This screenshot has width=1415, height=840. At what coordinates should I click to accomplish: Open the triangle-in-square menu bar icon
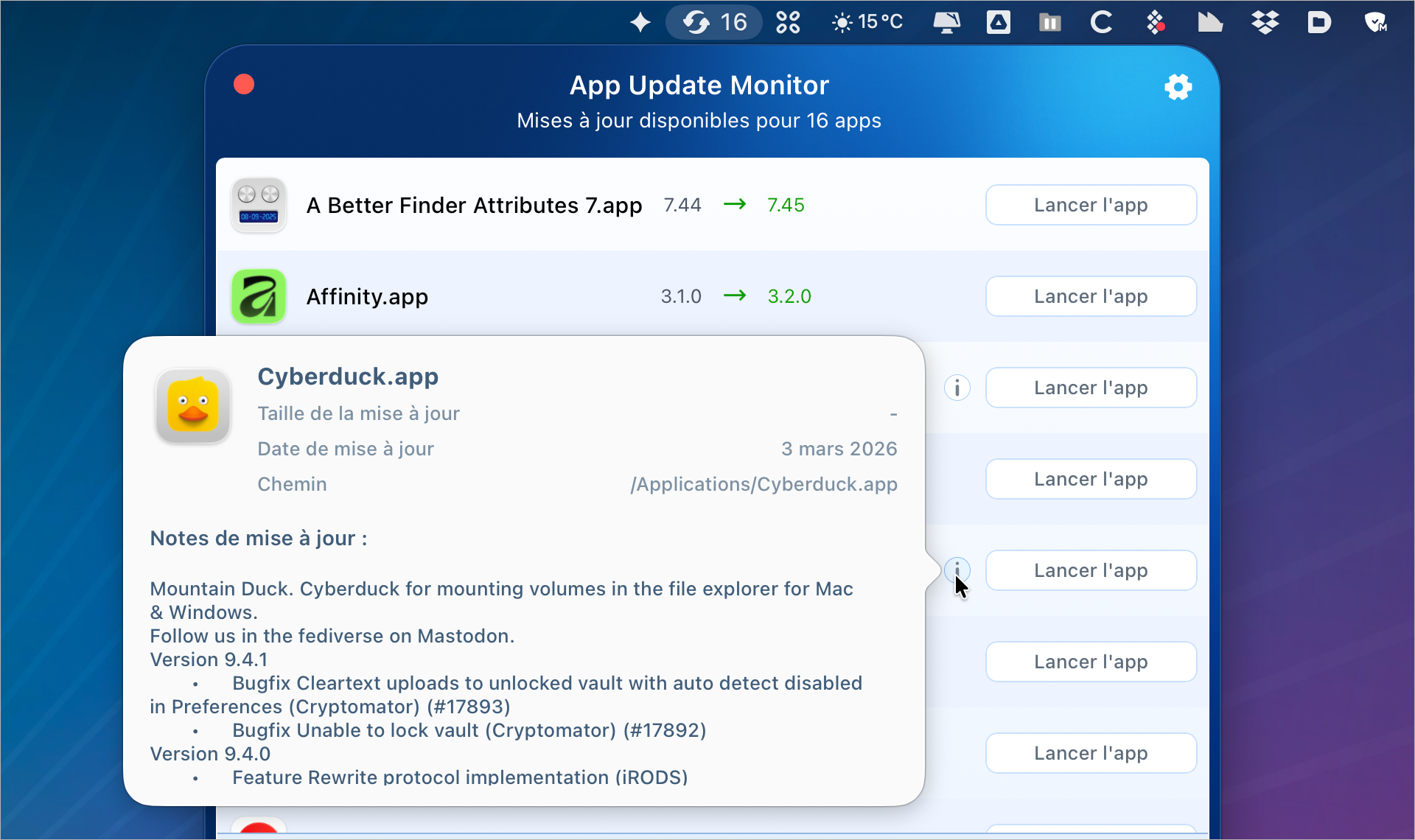pos(998,22)
